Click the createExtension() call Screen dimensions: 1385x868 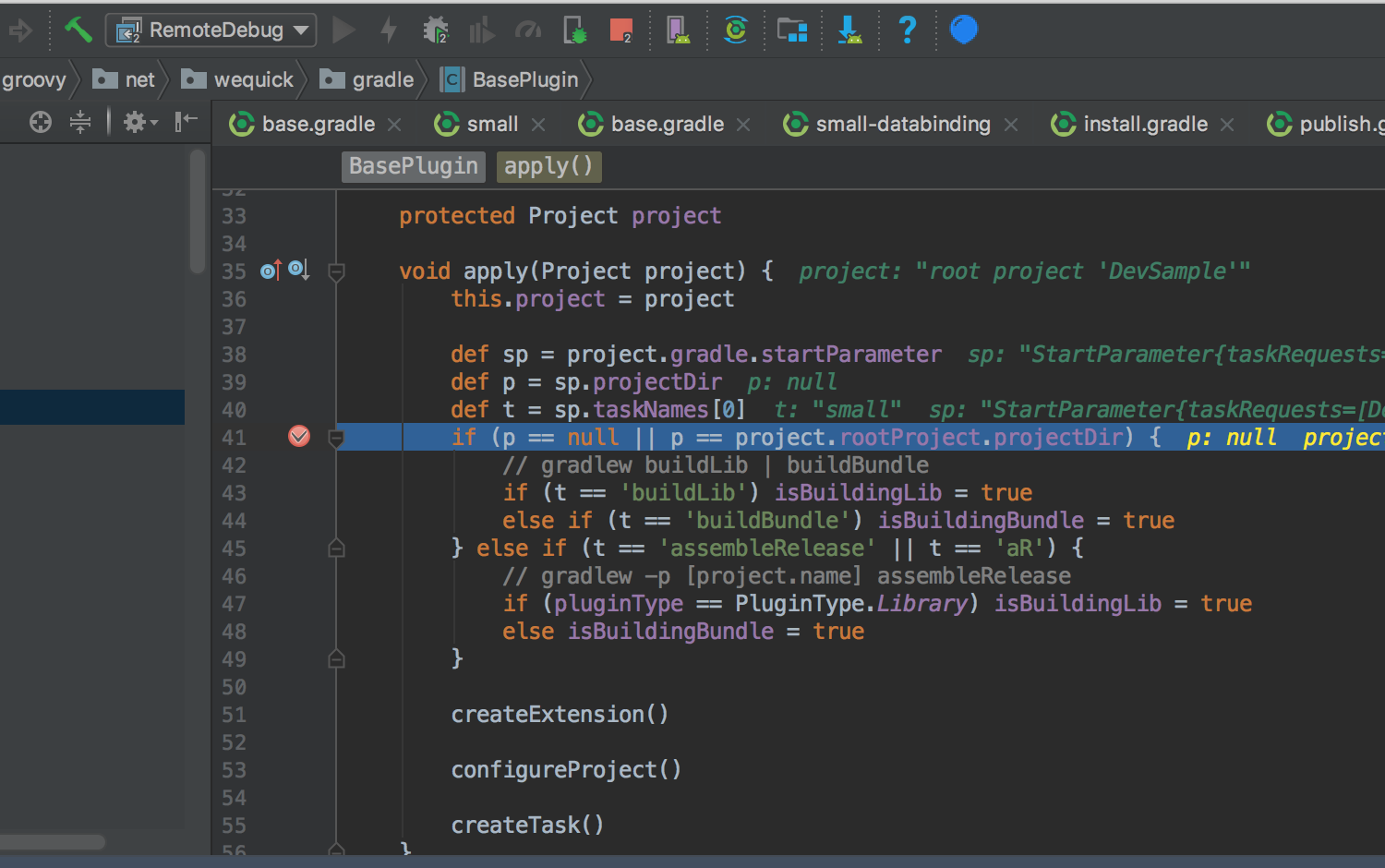click(x=560, y=715)
